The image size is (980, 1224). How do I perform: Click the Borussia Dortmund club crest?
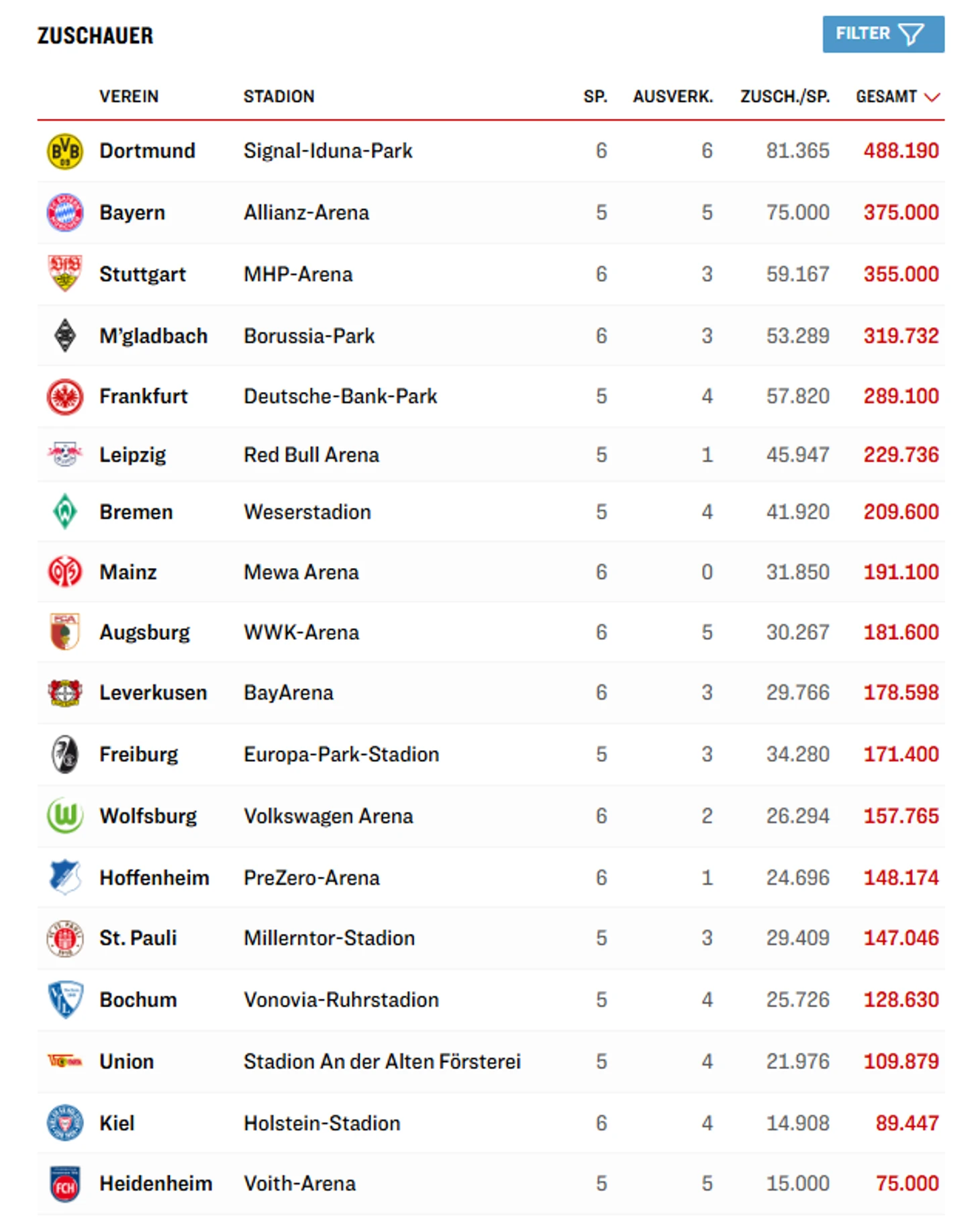tap(64, 151)
